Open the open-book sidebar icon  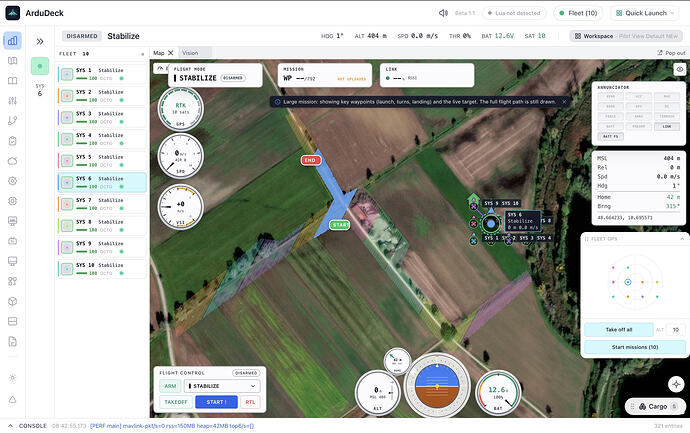12,81
